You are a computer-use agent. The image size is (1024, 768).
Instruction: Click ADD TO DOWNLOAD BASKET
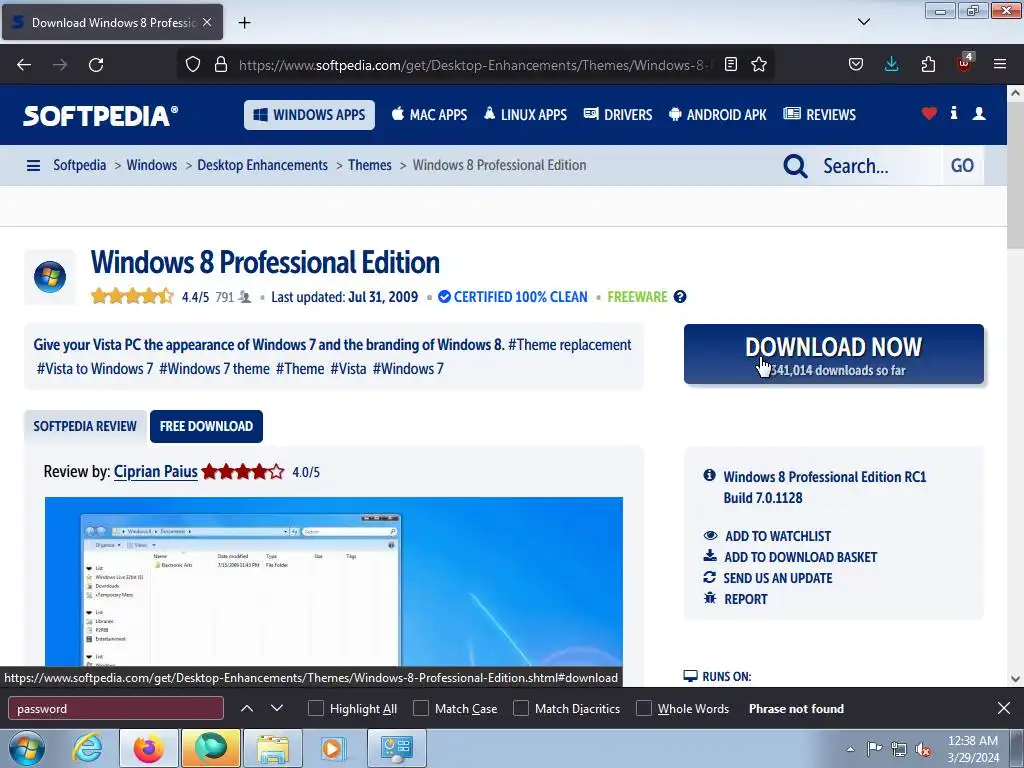(x=790, y=557)
